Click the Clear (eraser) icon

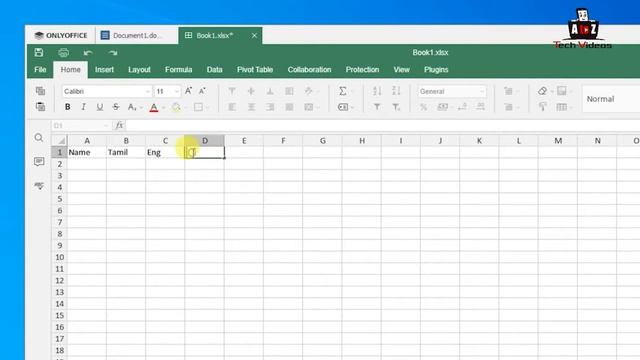[542, 91]
